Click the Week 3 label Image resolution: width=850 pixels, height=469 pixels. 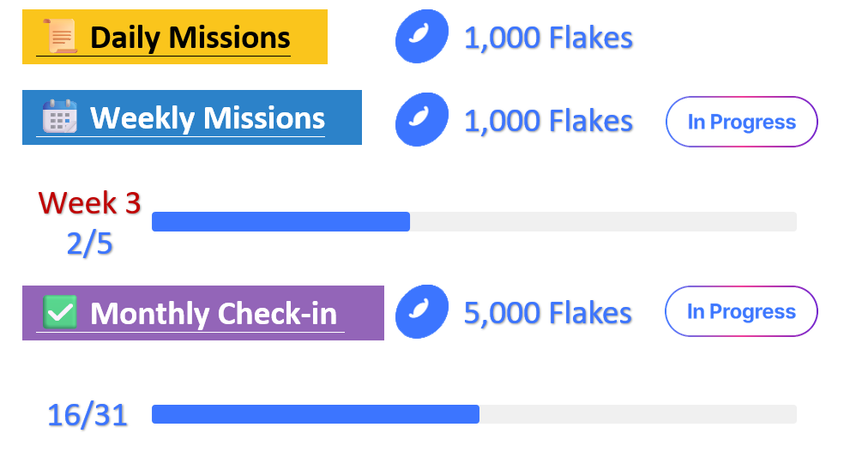89,203
